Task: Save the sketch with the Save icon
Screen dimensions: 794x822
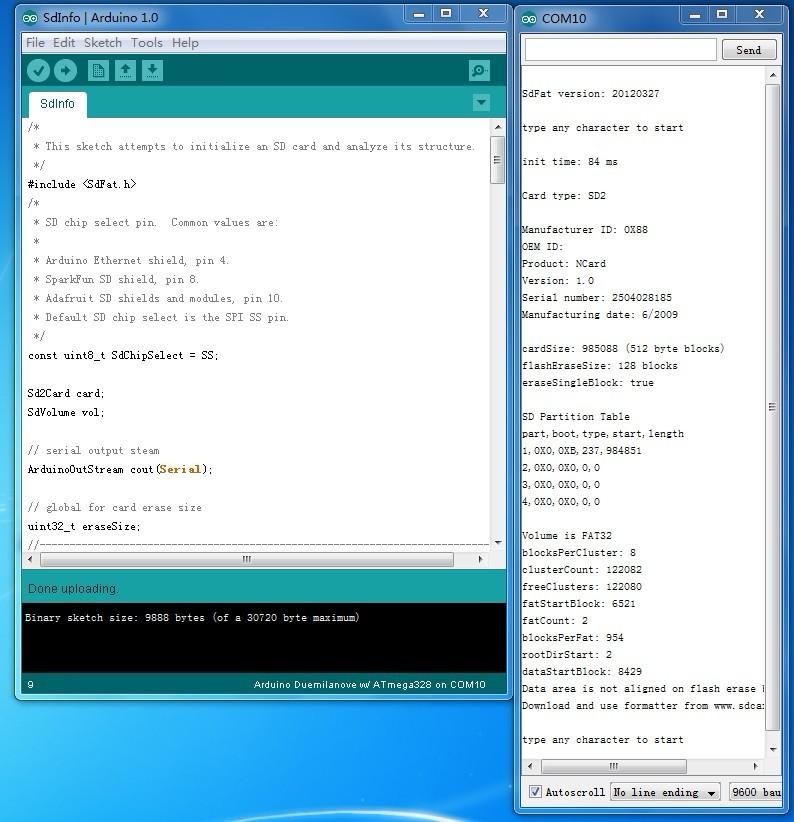Action: pos(153,70)
